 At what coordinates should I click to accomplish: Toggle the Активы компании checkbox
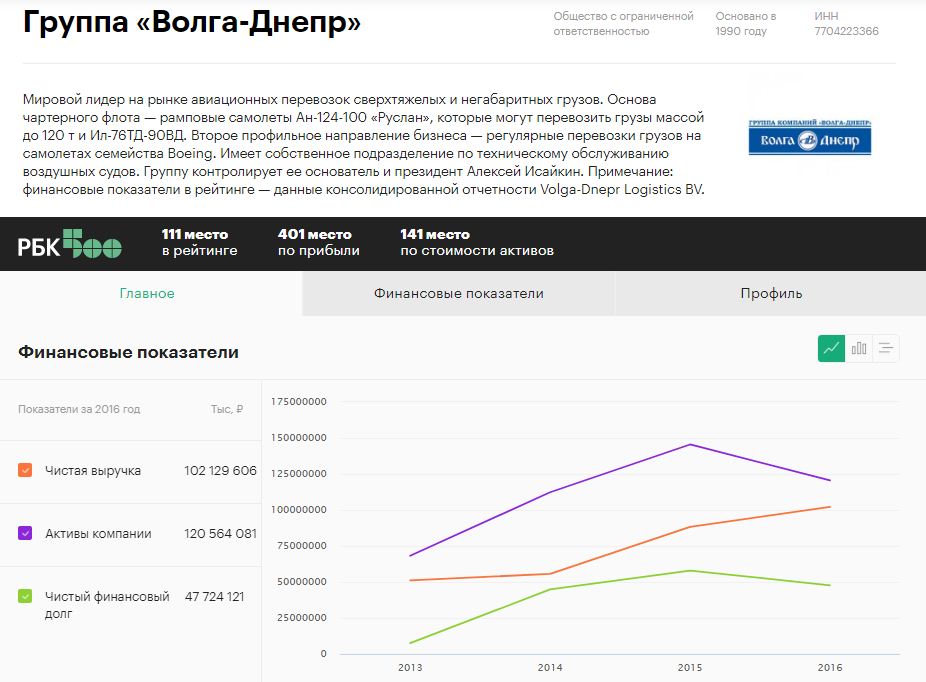(x=26, y=534)
